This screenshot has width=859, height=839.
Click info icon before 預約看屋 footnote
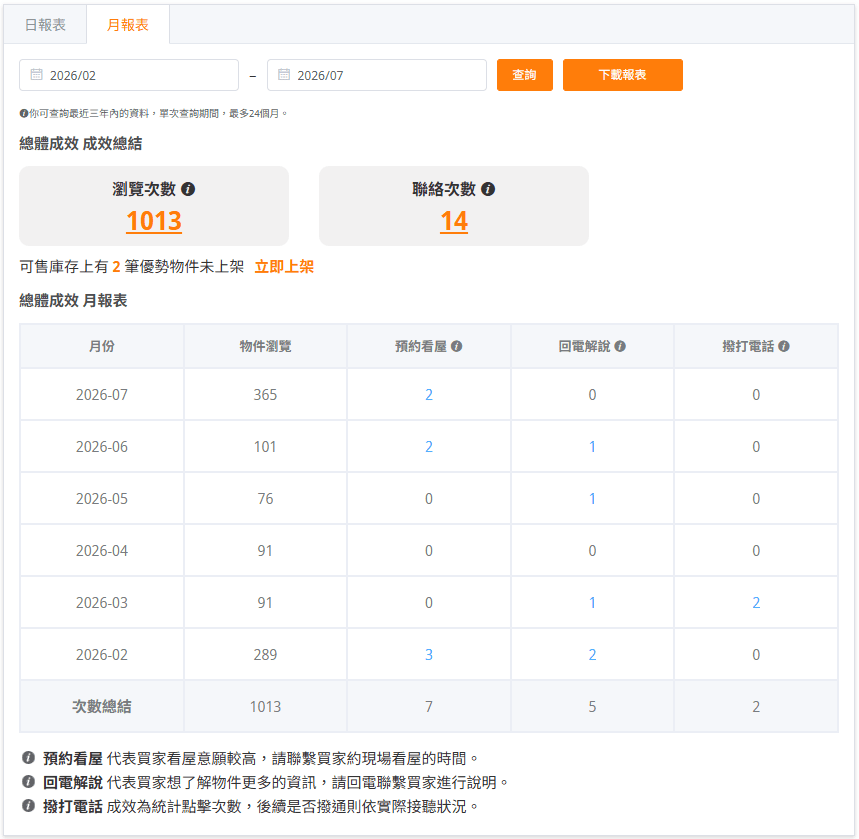(x=28, y=758)
